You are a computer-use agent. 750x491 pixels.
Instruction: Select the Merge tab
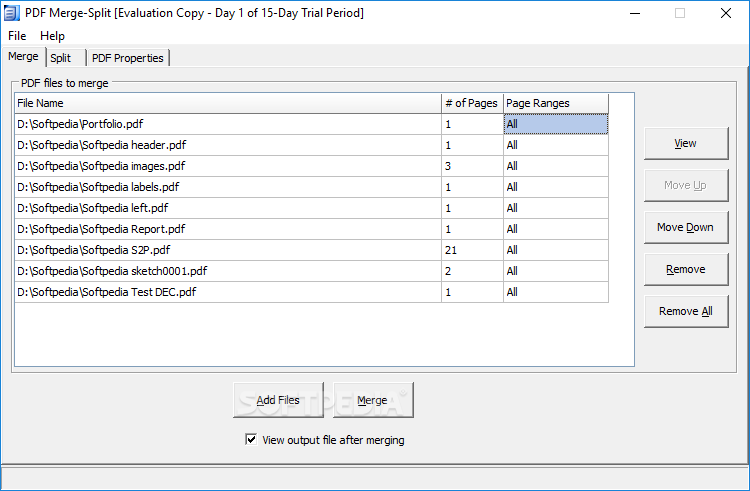tap(23, 56)
